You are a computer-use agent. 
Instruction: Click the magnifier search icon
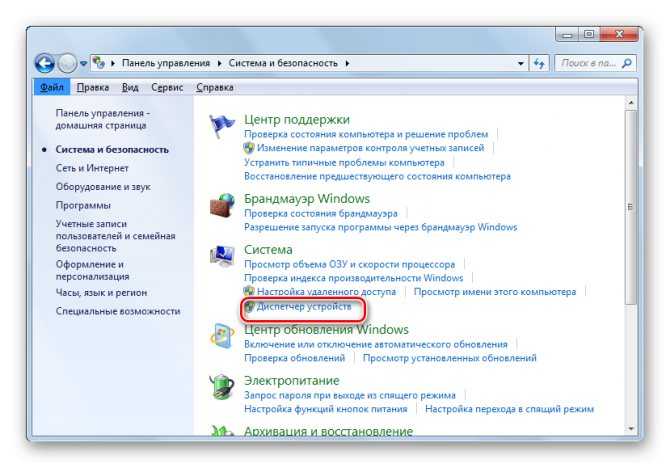(627, 63)
